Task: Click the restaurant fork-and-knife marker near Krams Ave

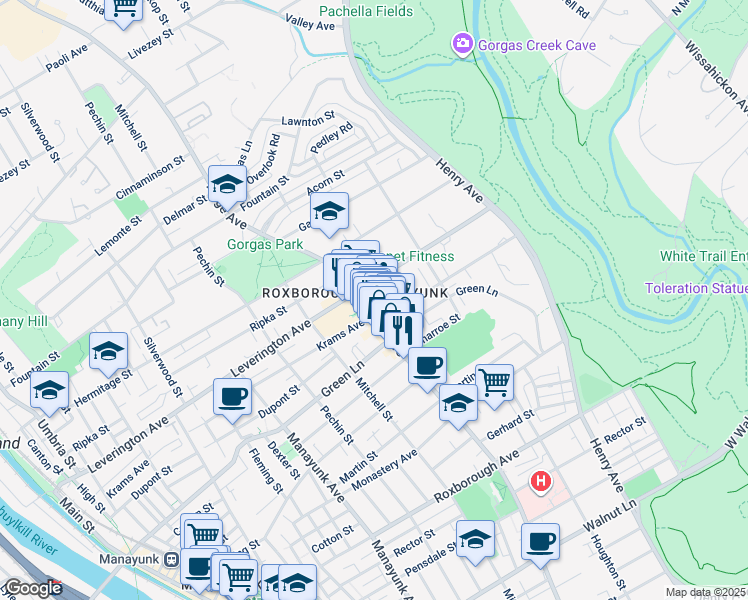Action: pos(403,332)
